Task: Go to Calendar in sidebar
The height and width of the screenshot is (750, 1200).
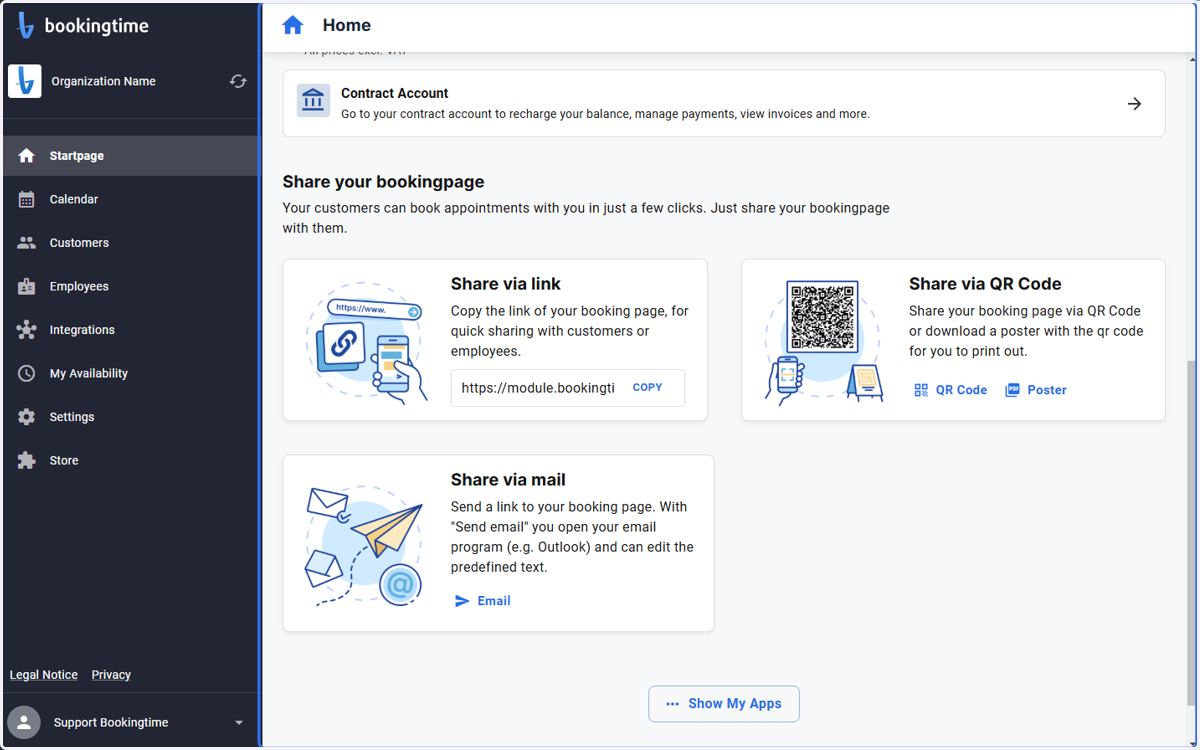Action: click(x=130, y=199)
